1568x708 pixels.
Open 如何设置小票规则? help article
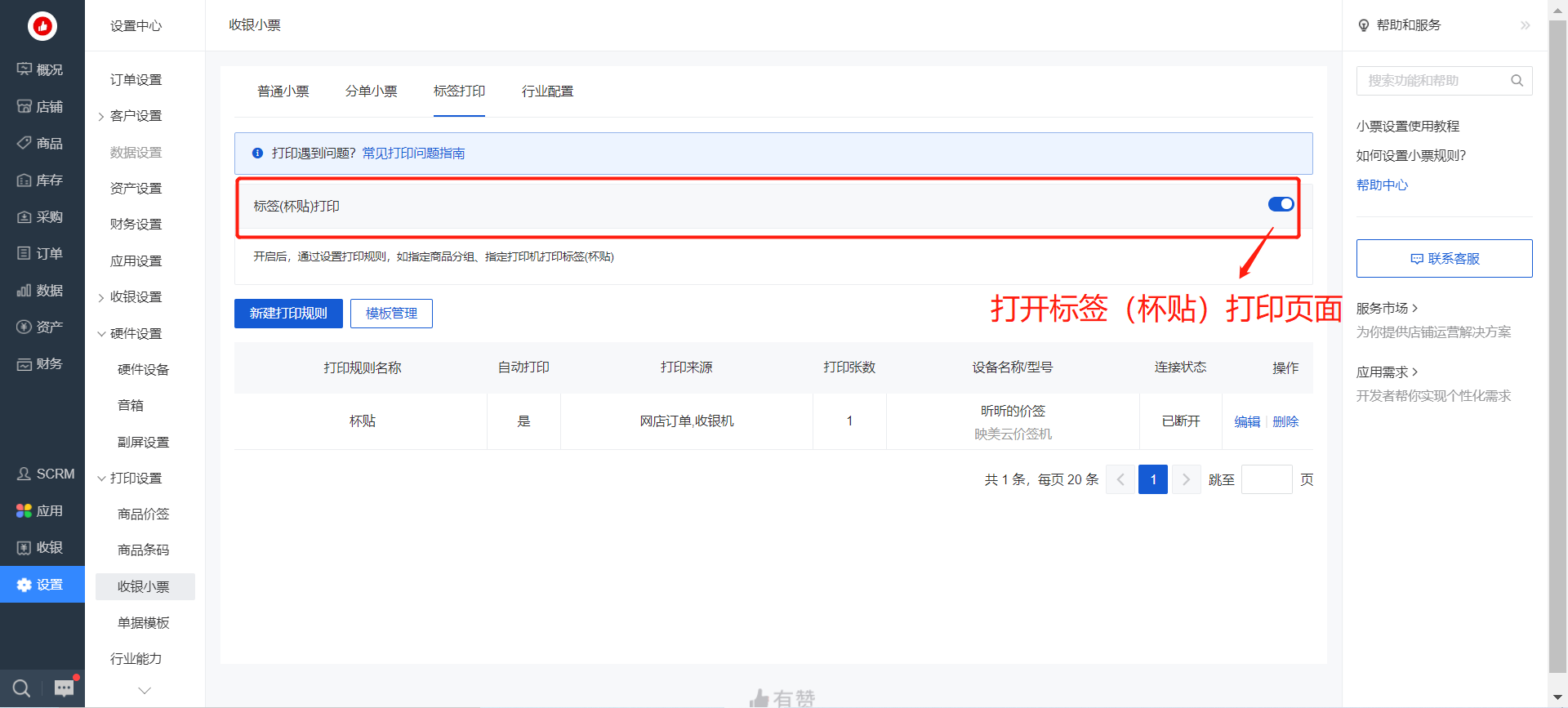(x=1411, y=155)
